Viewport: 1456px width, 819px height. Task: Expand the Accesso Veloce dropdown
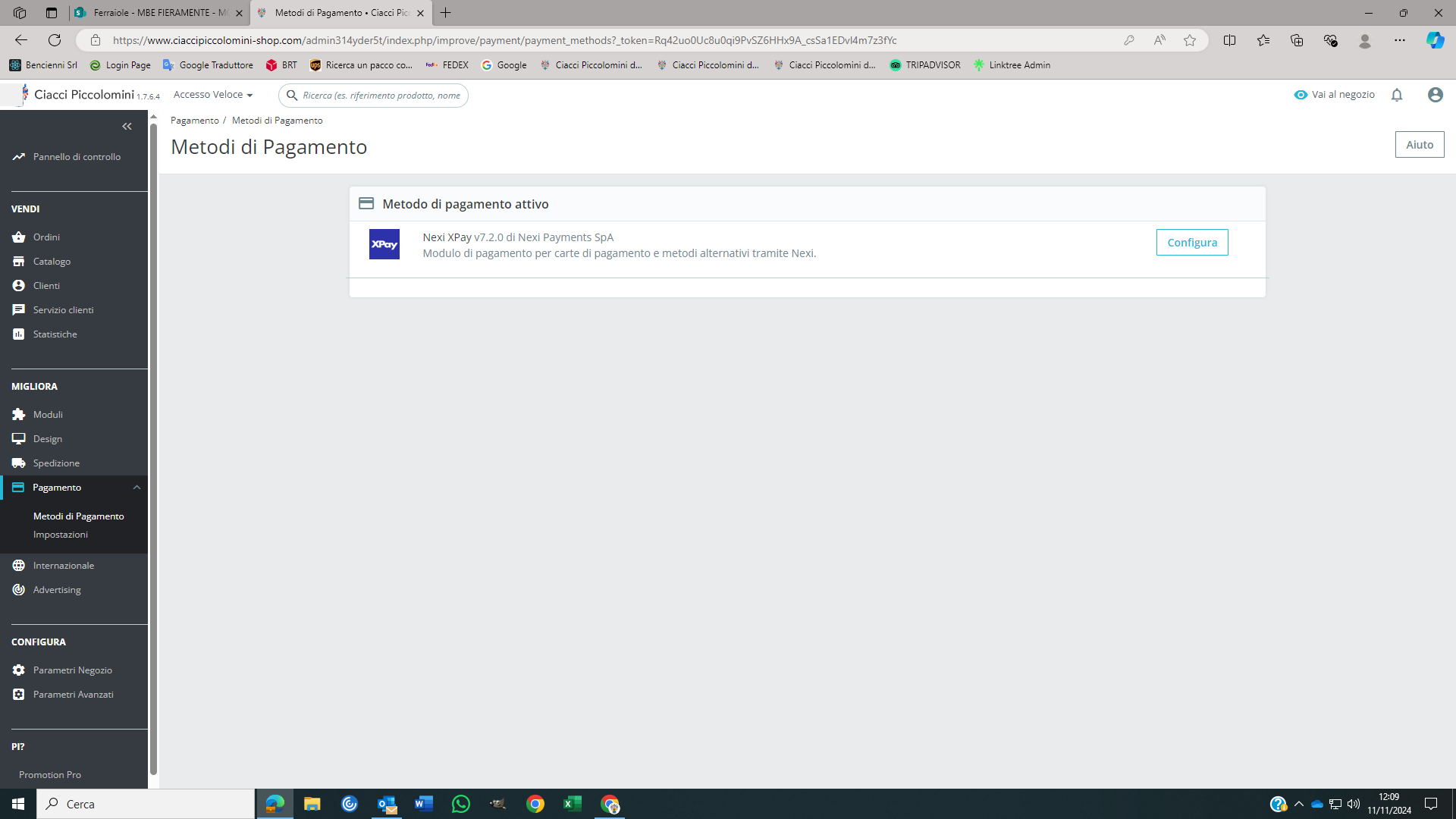[212, 95]
